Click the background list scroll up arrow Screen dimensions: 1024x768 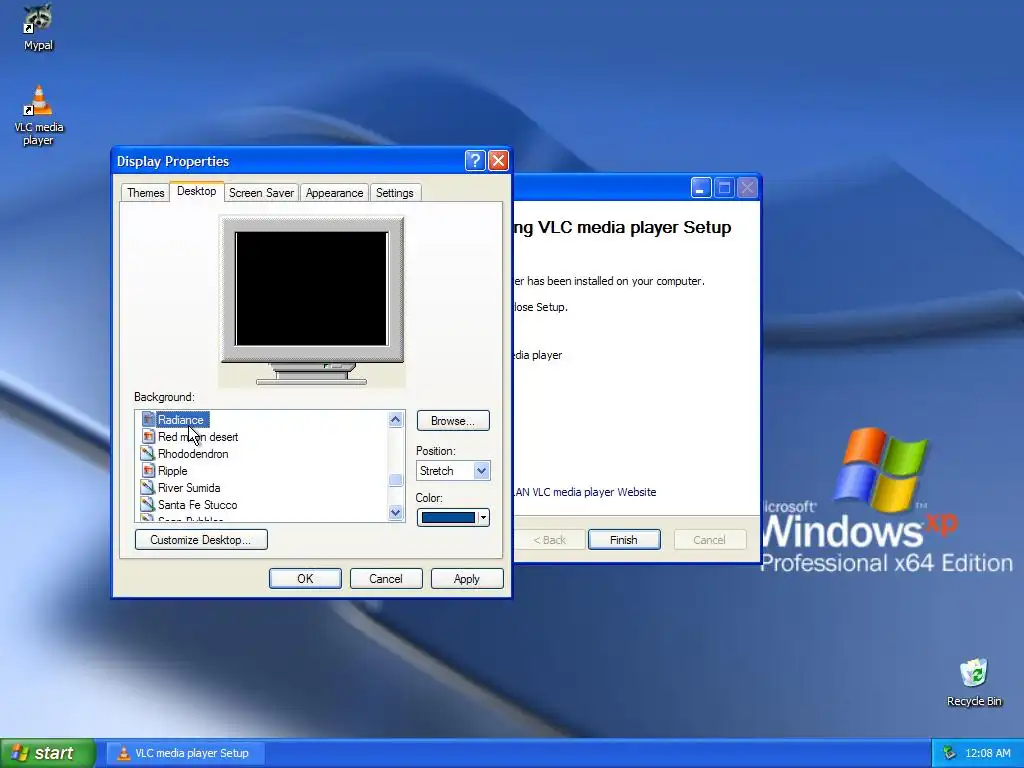395,419
